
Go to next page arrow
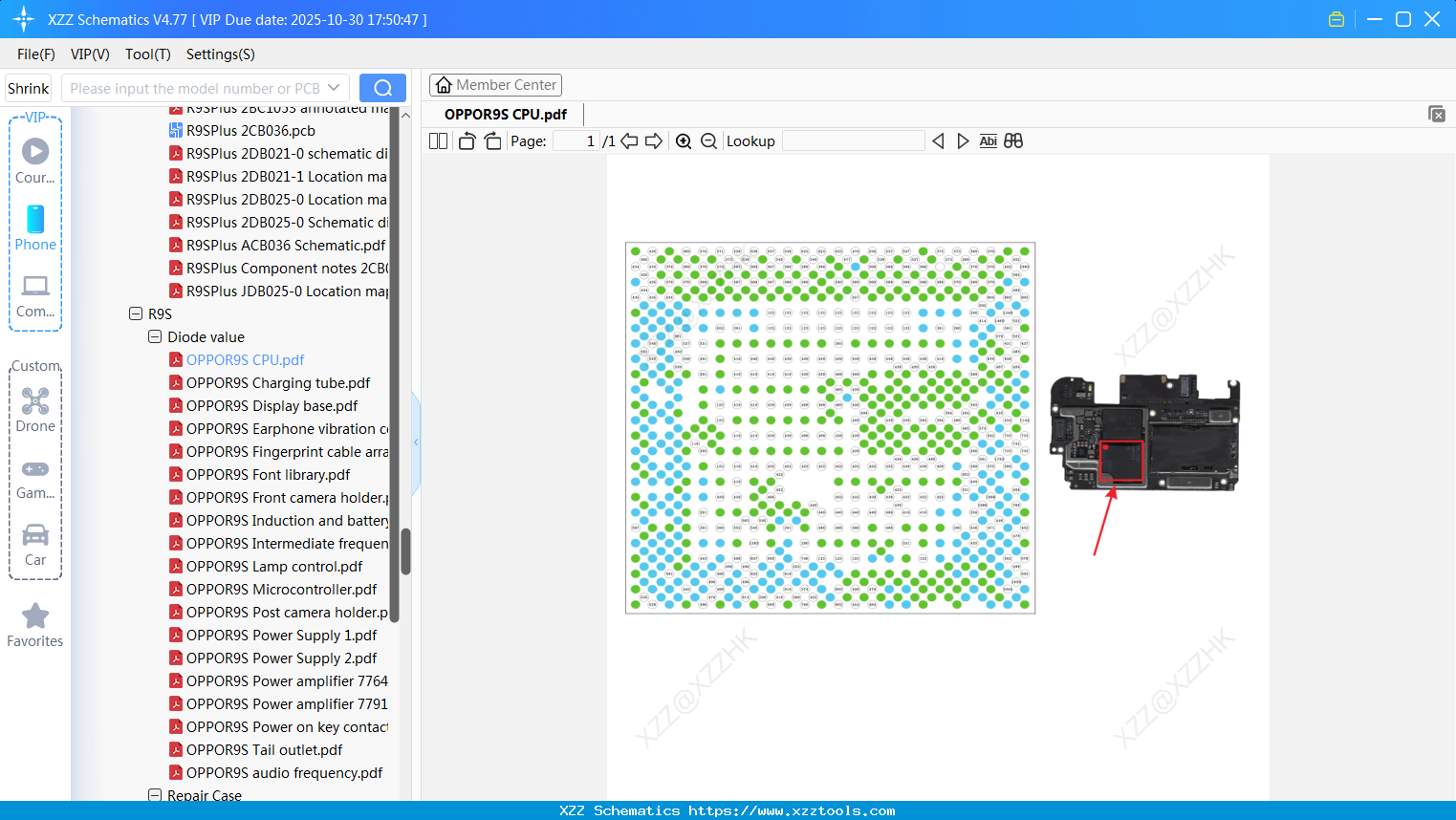pos(654,141)
